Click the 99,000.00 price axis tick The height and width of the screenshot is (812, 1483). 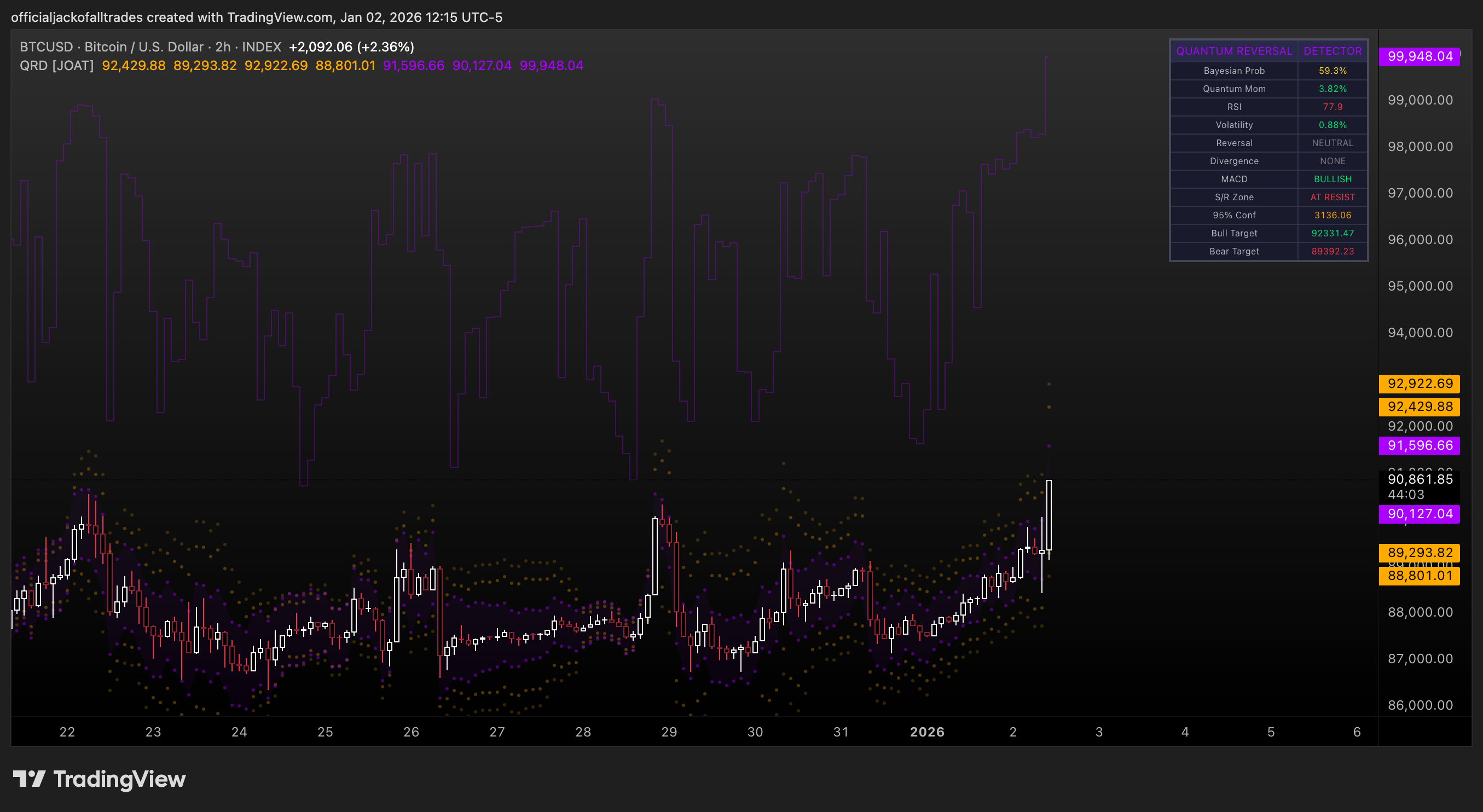[1420, 100]
